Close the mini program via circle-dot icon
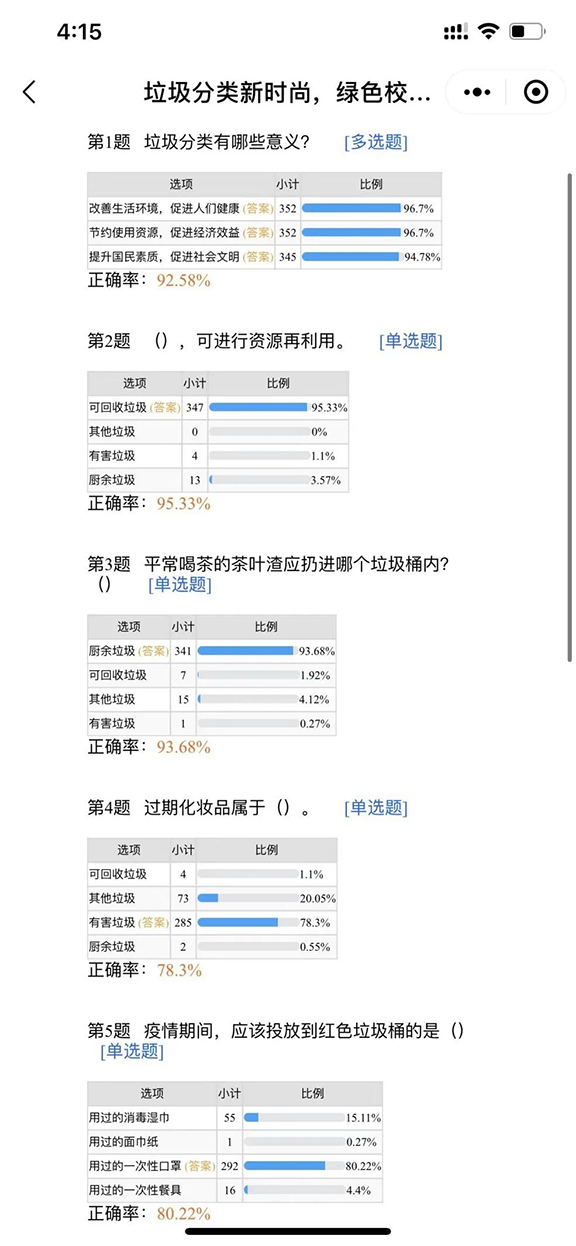The height and width of the screenshot is (1246, 576). (x=536, y=93)
